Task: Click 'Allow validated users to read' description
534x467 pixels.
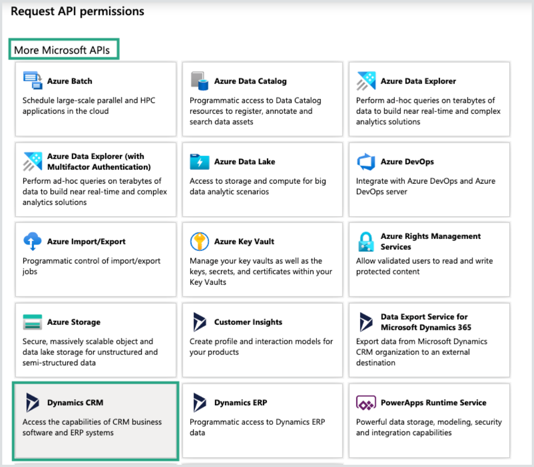Action: click(424, 266)
